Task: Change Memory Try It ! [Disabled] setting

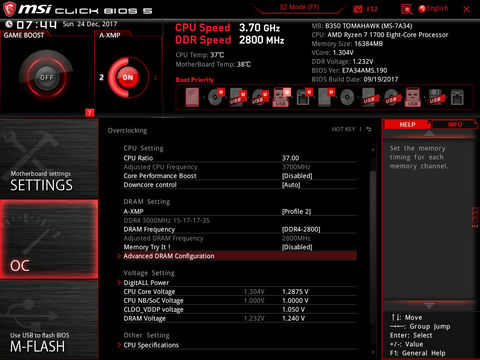Action: point(297,247)
